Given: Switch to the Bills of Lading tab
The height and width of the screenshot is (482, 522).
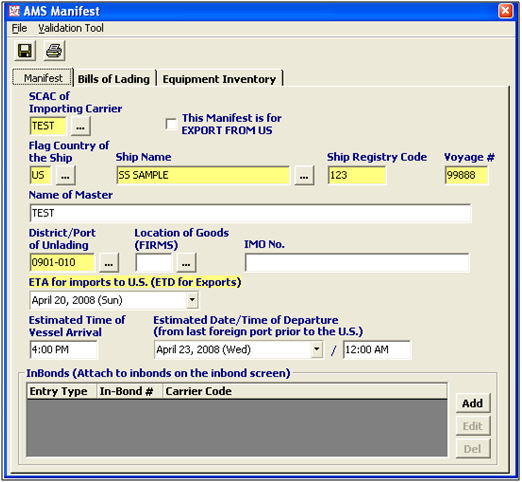Looking at the screenshot, I should click(x=114, y=79).
